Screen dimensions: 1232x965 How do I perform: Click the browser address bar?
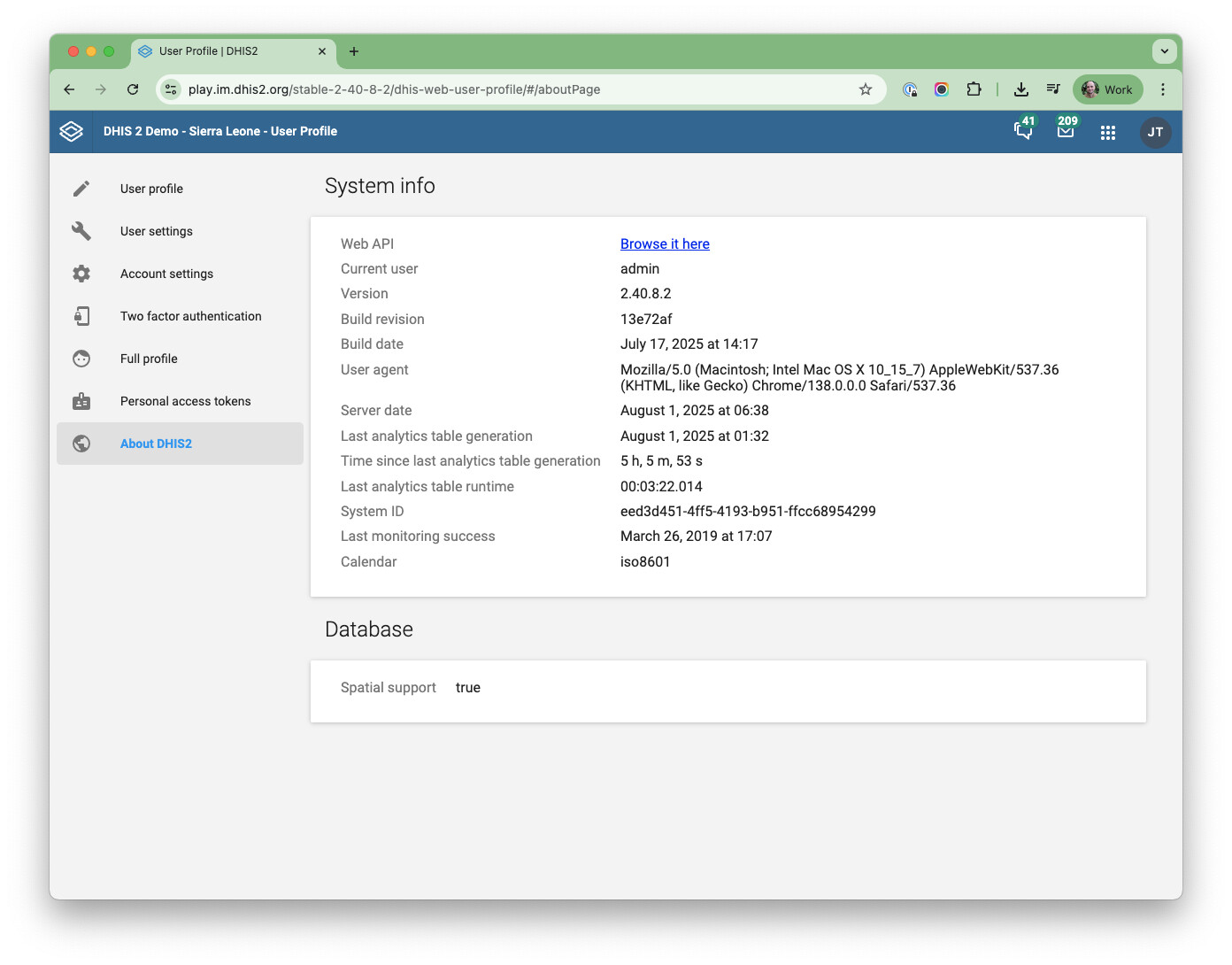click(513, 89)
